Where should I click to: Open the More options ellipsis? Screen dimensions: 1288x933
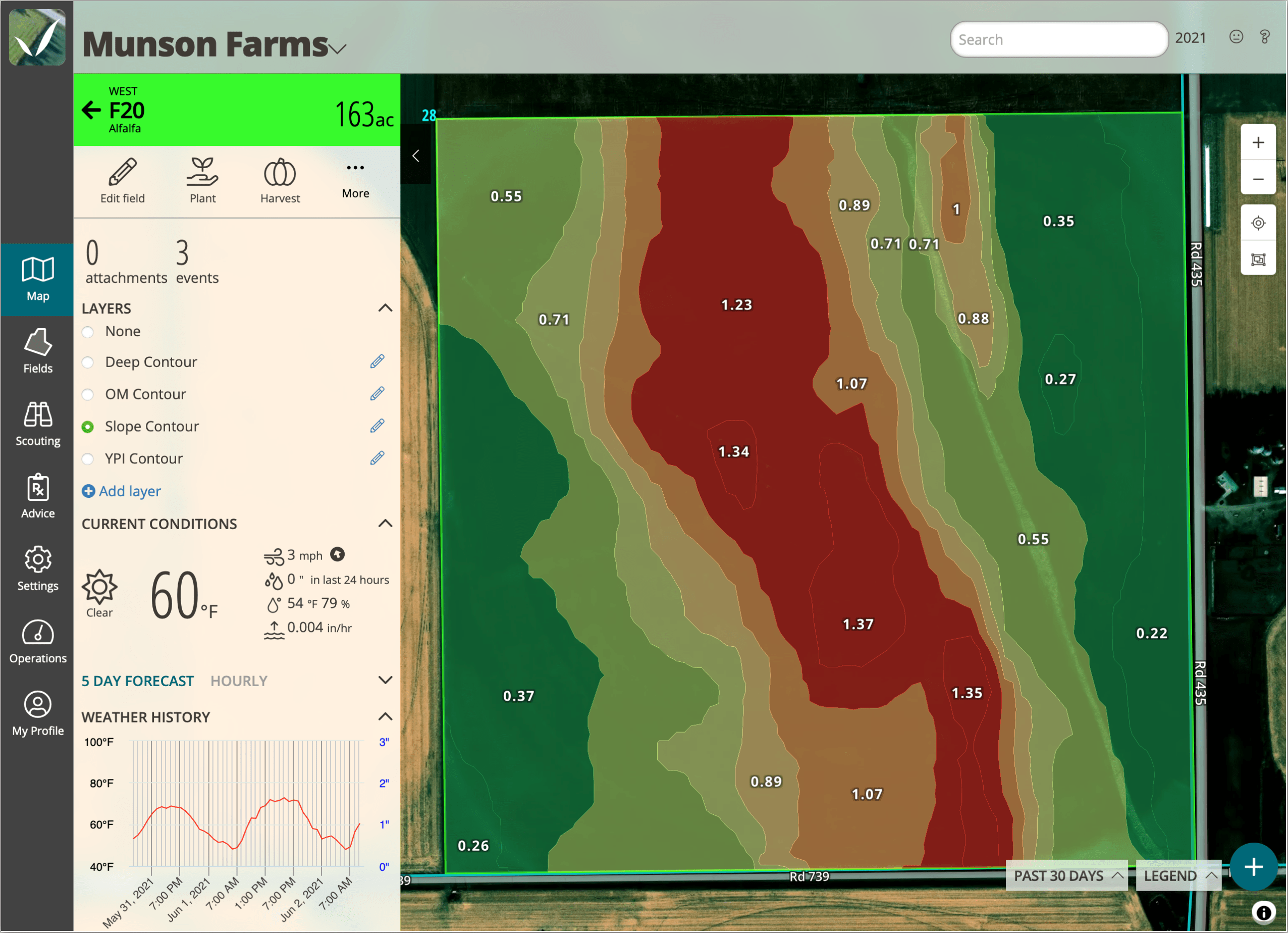pos(355,168)
